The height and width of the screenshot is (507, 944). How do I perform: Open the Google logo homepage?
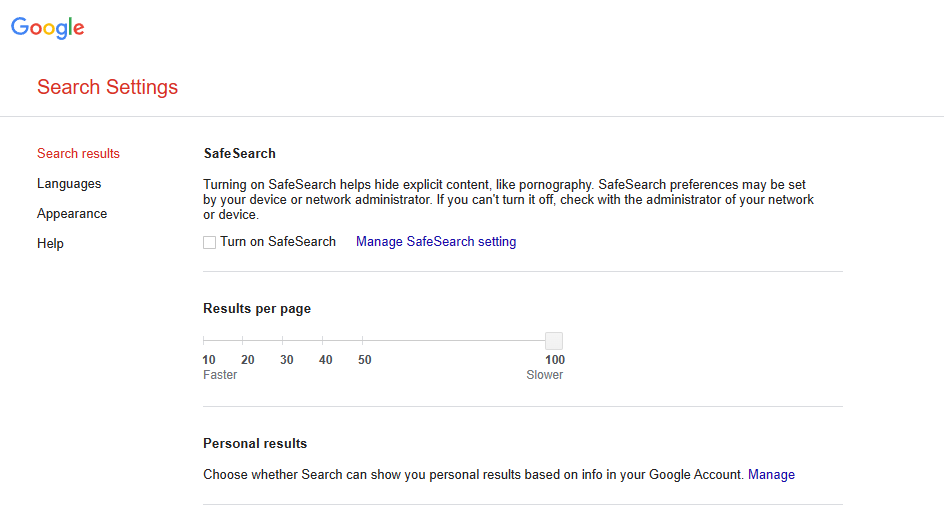(x=48, y=28)
